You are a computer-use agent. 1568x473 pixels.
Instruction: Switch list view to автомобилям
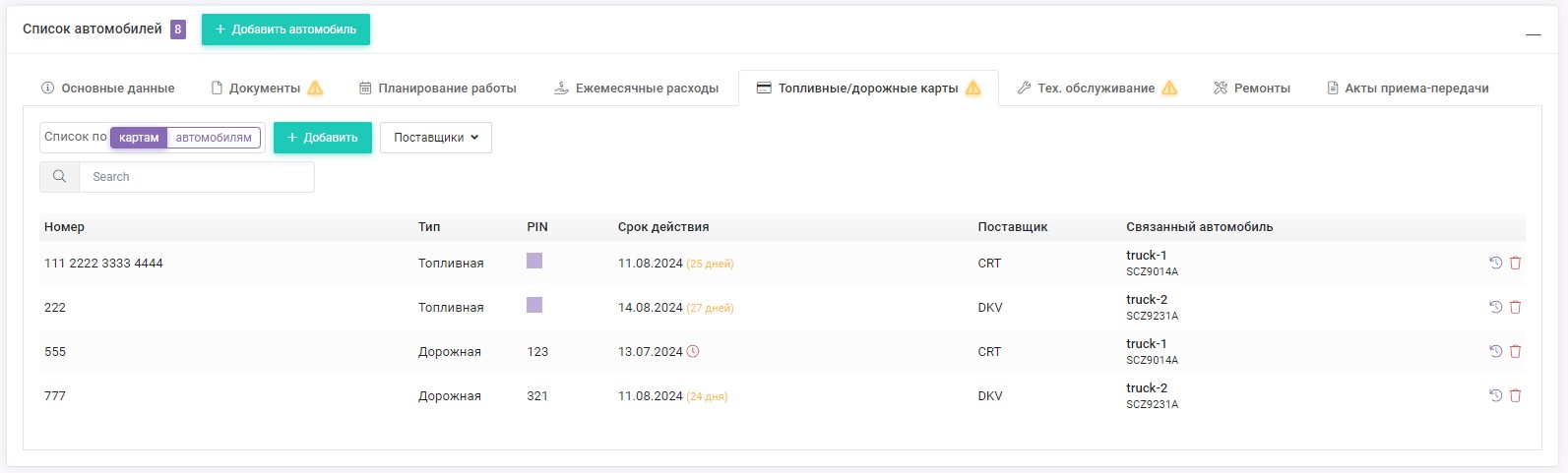[x=214, y=138]
